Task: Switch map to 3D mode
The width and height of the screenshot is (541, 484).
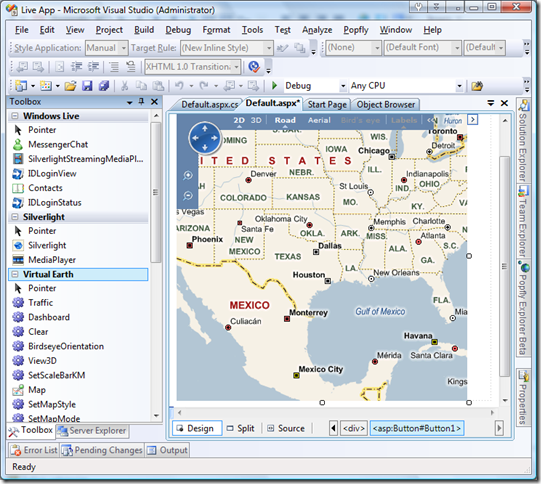Action: pos(256,120)
